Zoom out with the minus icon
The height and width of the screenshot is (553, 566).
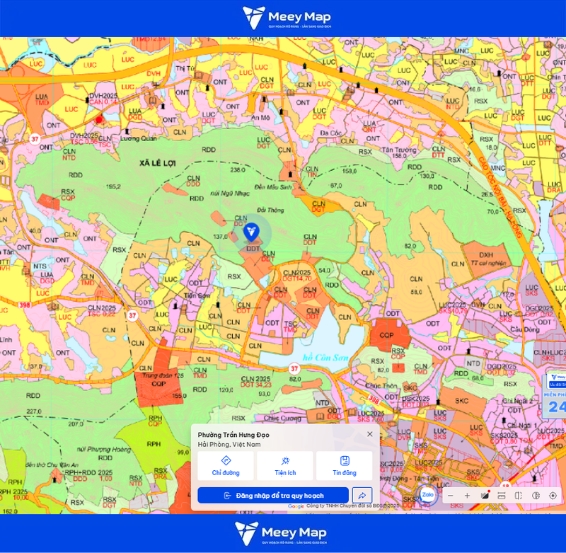[450, 496]
